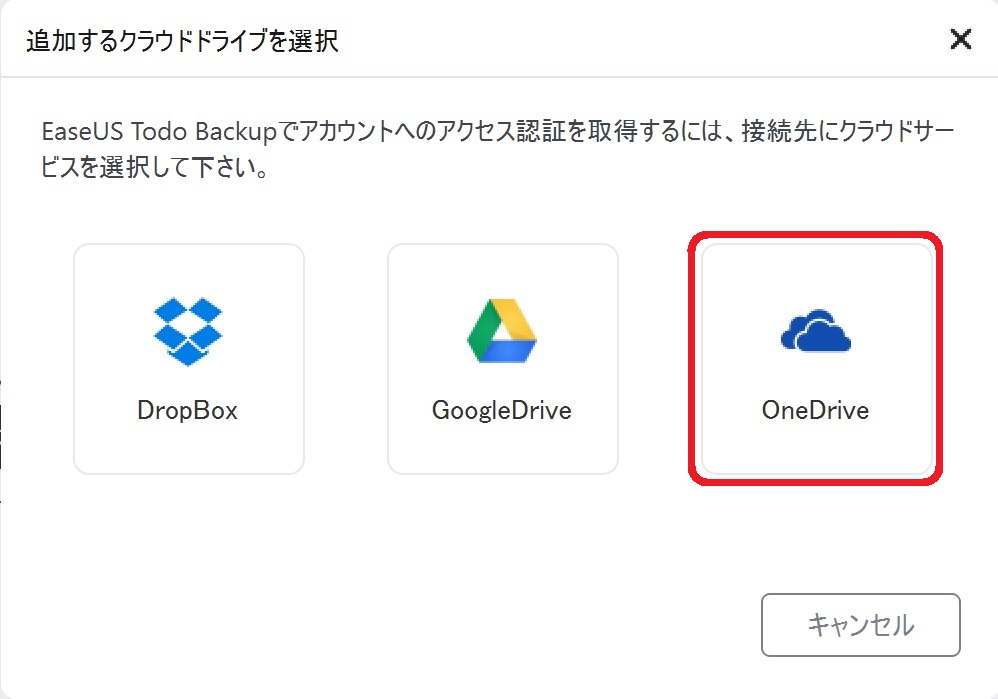Screen dimensions: 998x699
Task: Click the キャンセル button
Action: point(861,625)
